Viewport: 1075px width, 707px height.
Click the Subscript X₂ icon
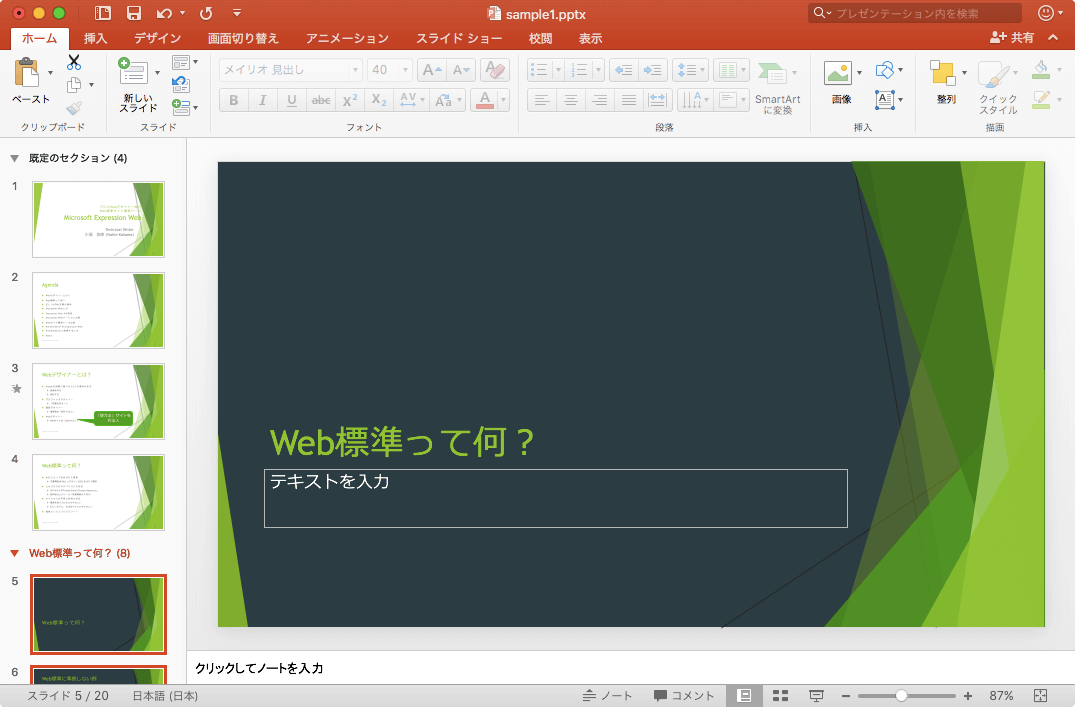point(378,100)
